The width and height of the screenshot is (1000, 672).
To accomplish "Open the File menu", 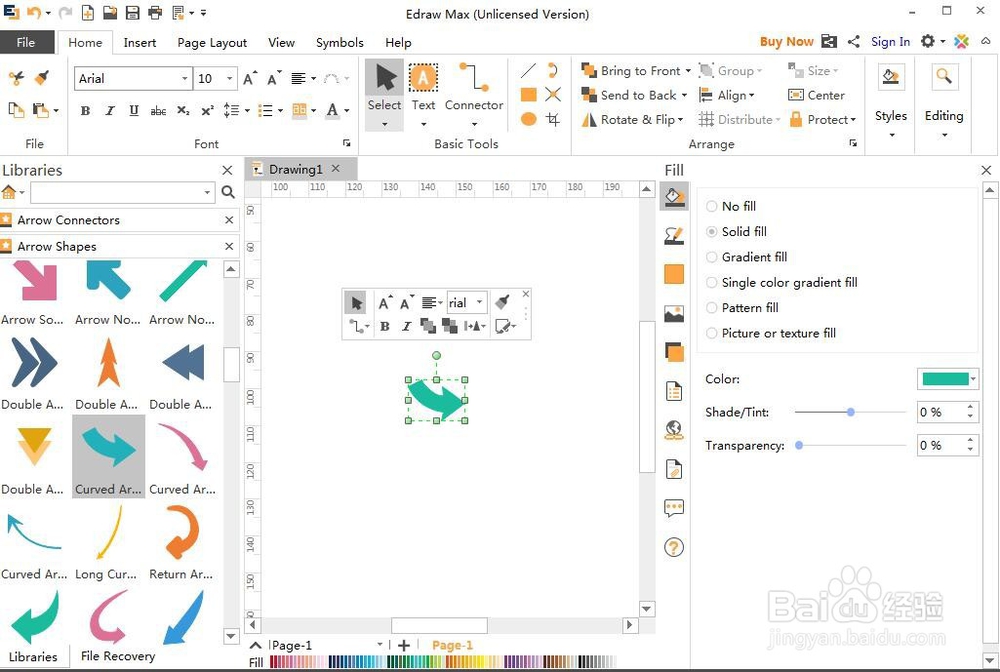I will 26,42.
